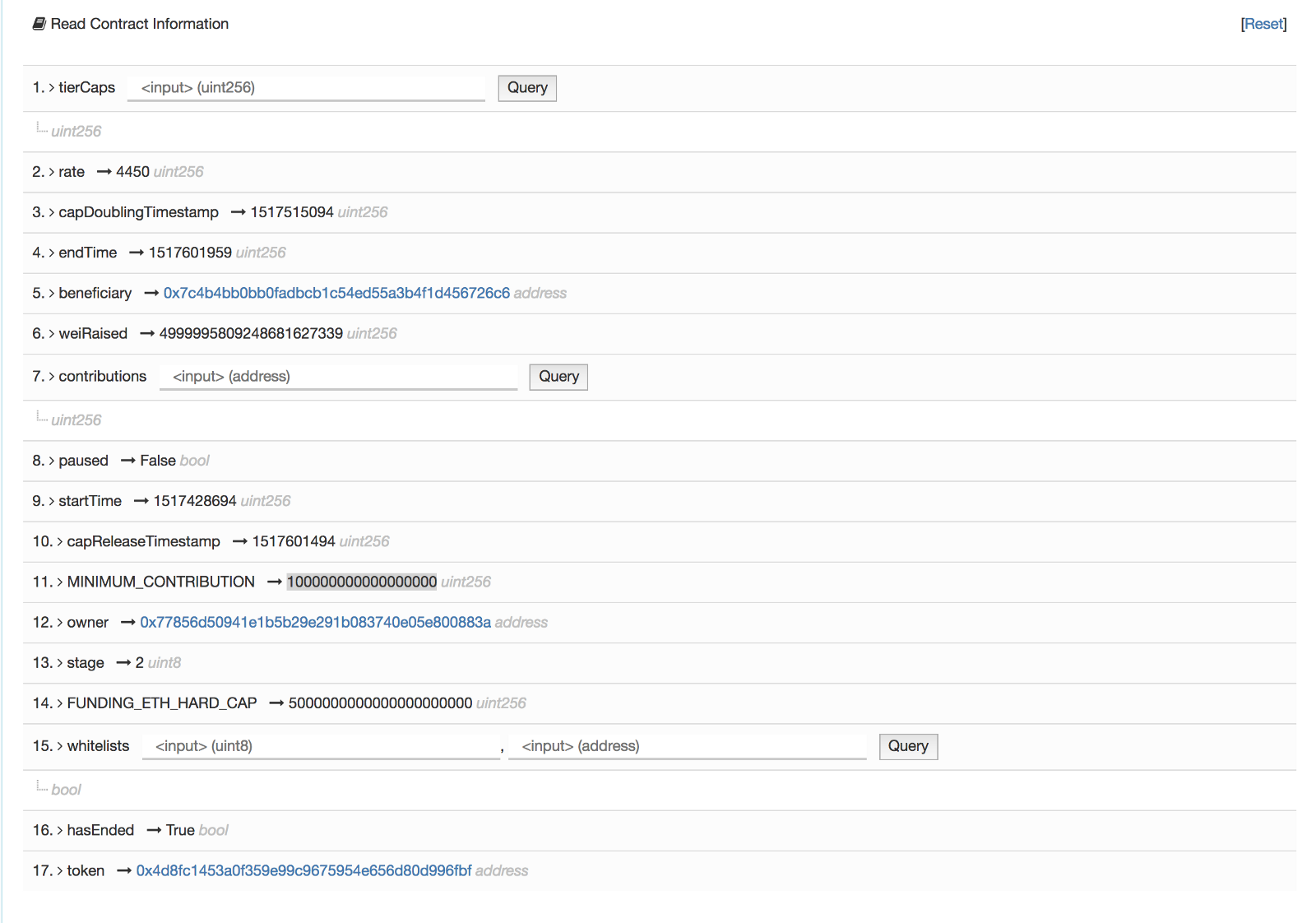Click the Reset link
This screenshot has width=1316, height=923.
(x=1263, y=24)
